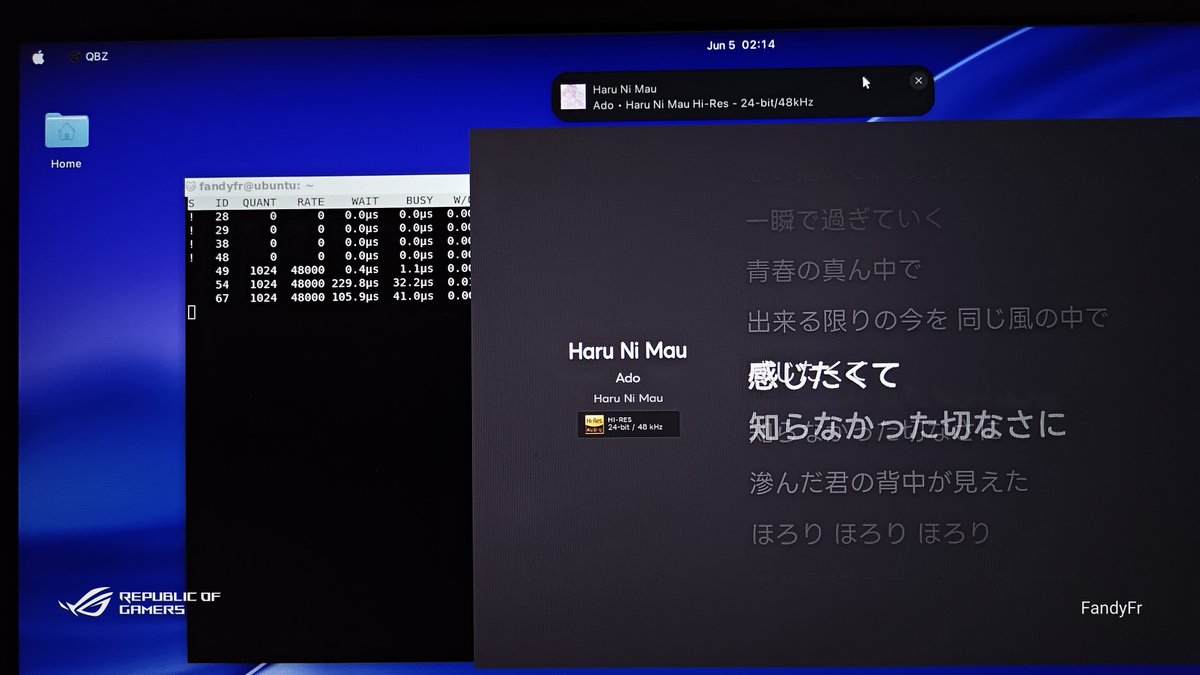Select terminal row with ID 67
The image size is (1200, 675).
tap(329, 297)
